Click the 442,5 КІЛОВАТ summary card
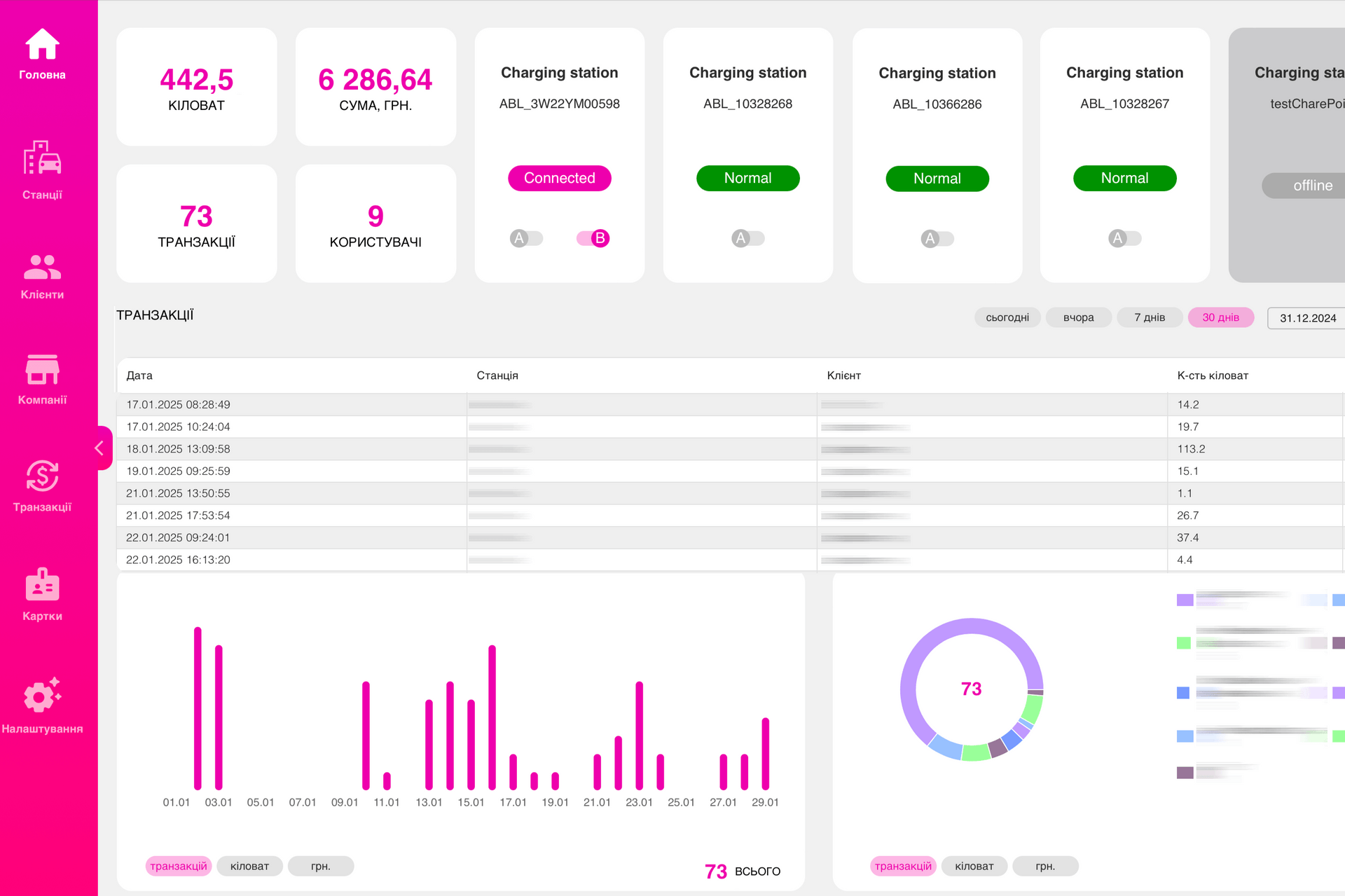The image size is (1345, 896). (197, 87)
